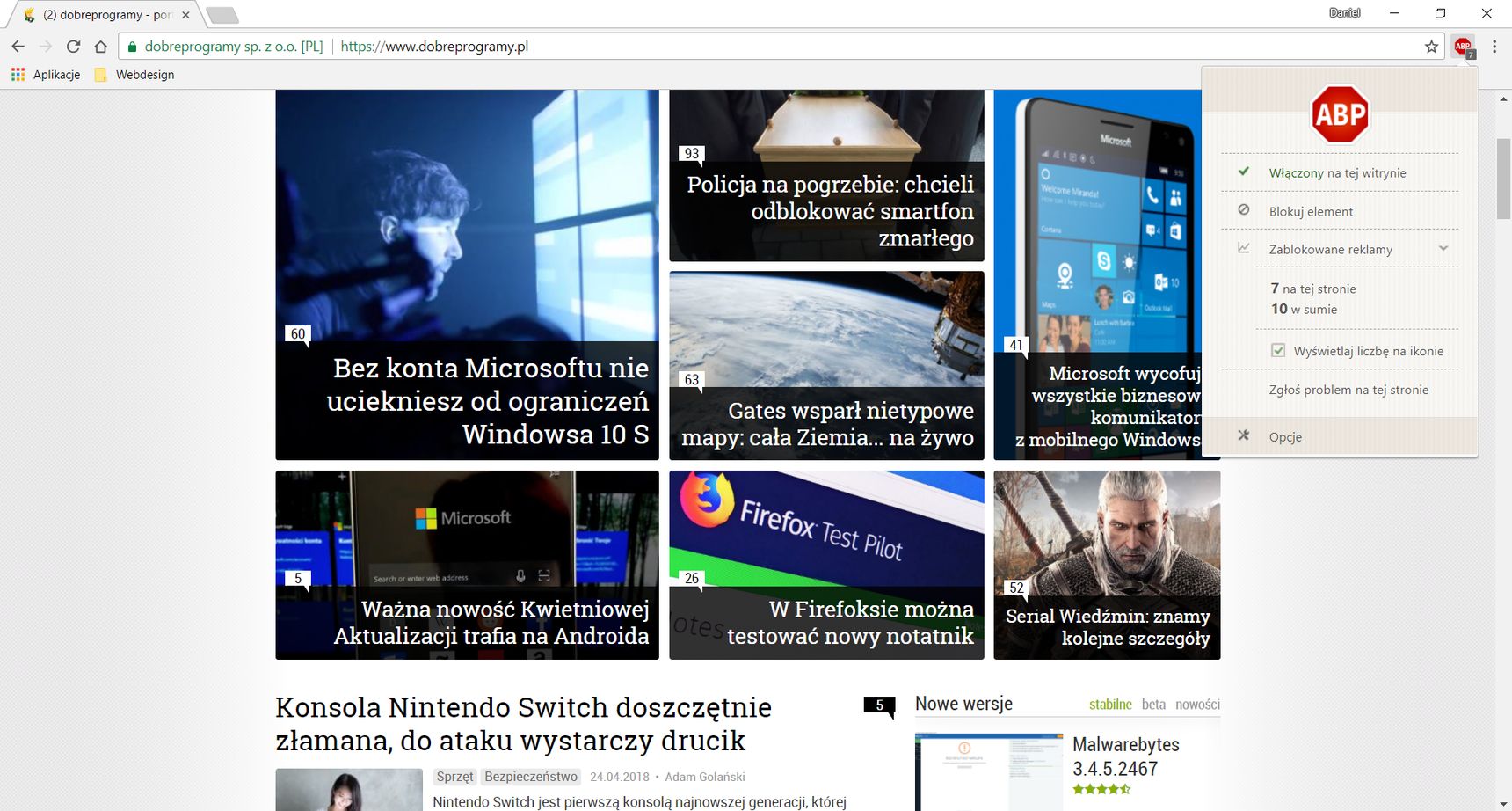Open a new browser tab
This screenshot has height=811, width=1512.
[222, 15]
